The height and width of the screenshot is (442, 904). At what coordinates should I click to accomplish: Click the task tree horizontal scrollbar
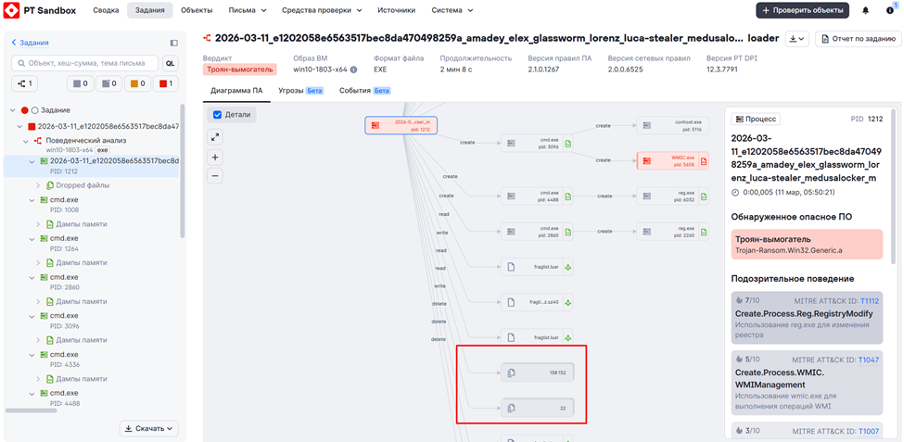click(x=31, y=410)
